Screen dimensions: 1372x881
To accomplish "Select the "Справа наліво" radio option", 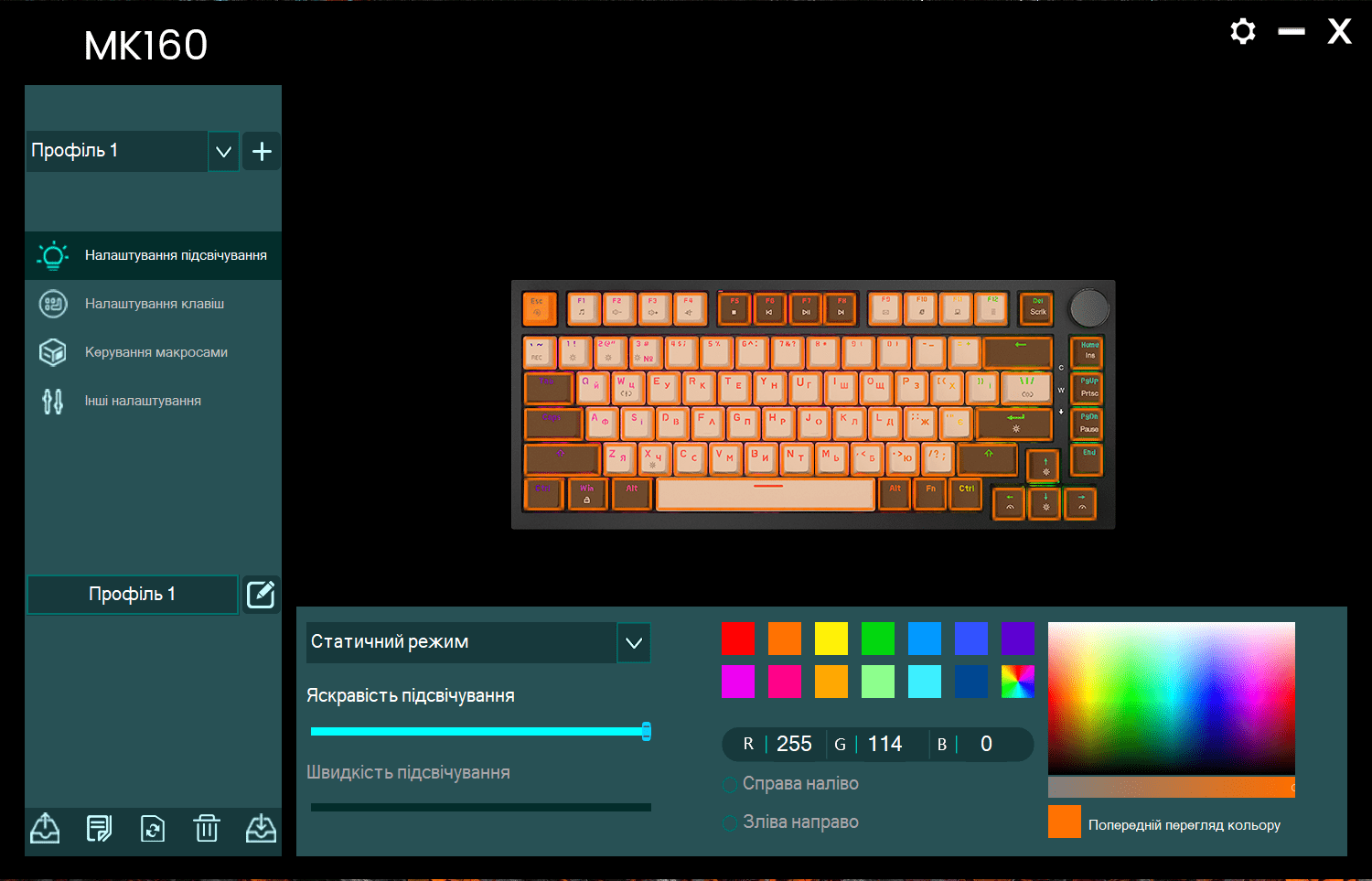I will point(730,785).
